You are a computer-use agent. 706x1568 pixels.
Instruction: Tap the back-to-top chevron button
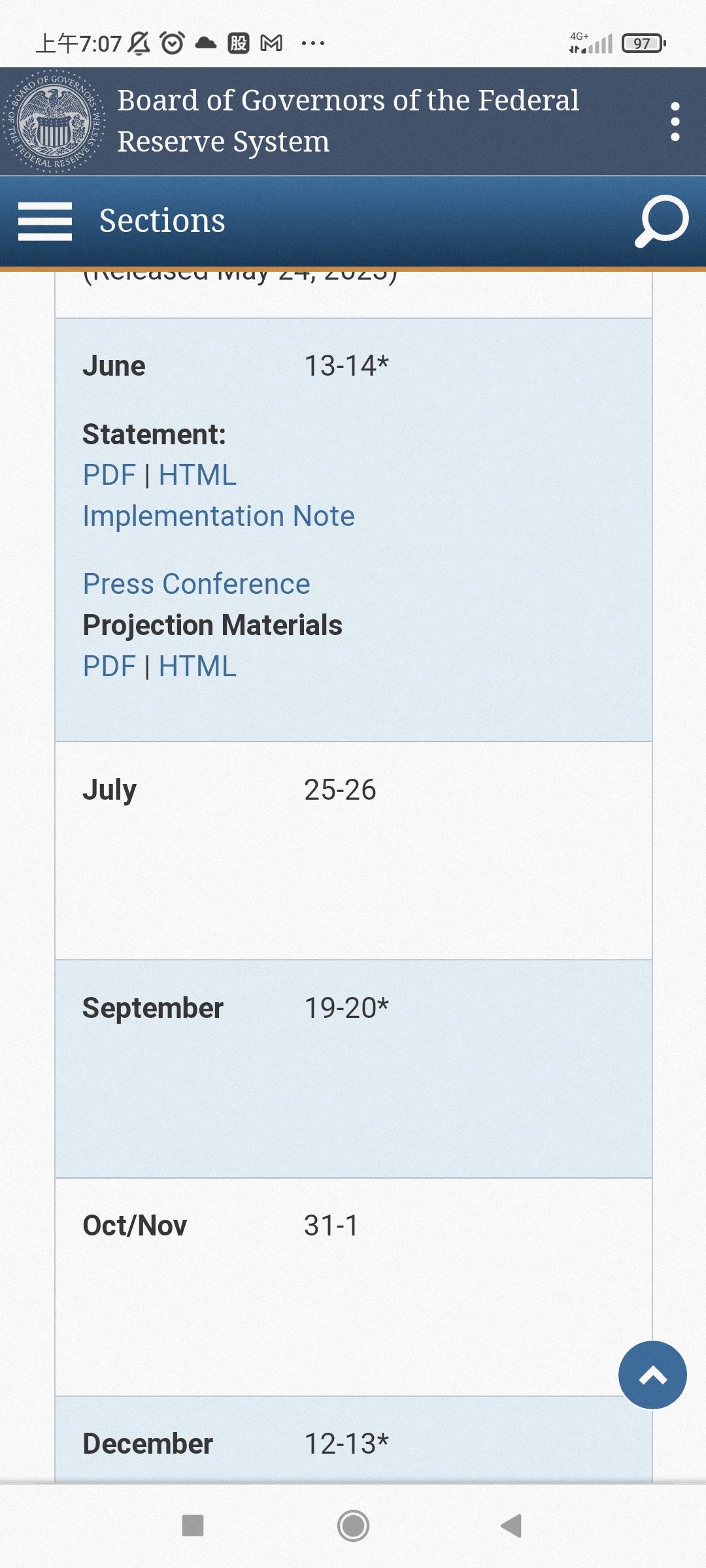(652, 1375)
